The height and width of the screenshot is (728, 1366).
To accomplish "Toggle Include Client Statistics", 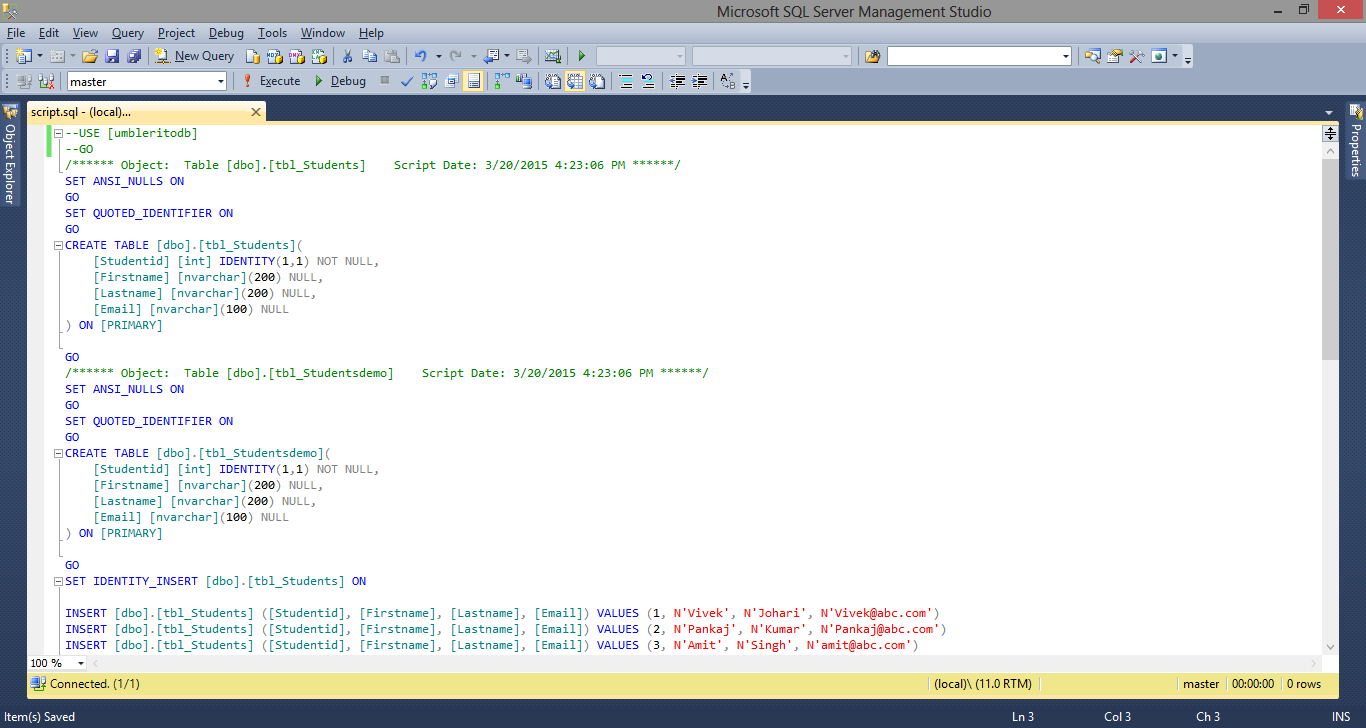I will coord(523,81).
